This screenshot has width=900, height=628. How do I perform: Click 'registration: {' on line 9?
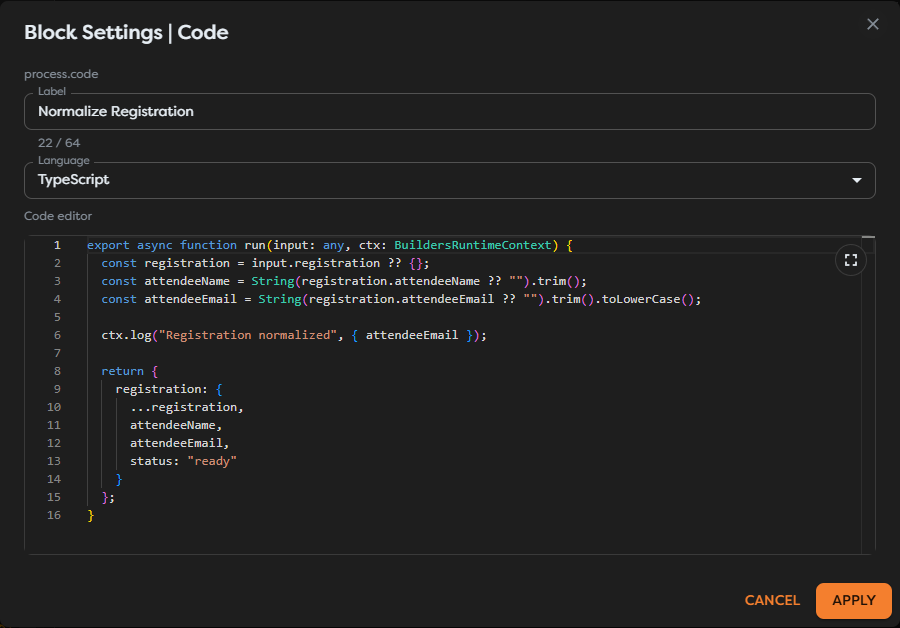(x=169, y=389)
